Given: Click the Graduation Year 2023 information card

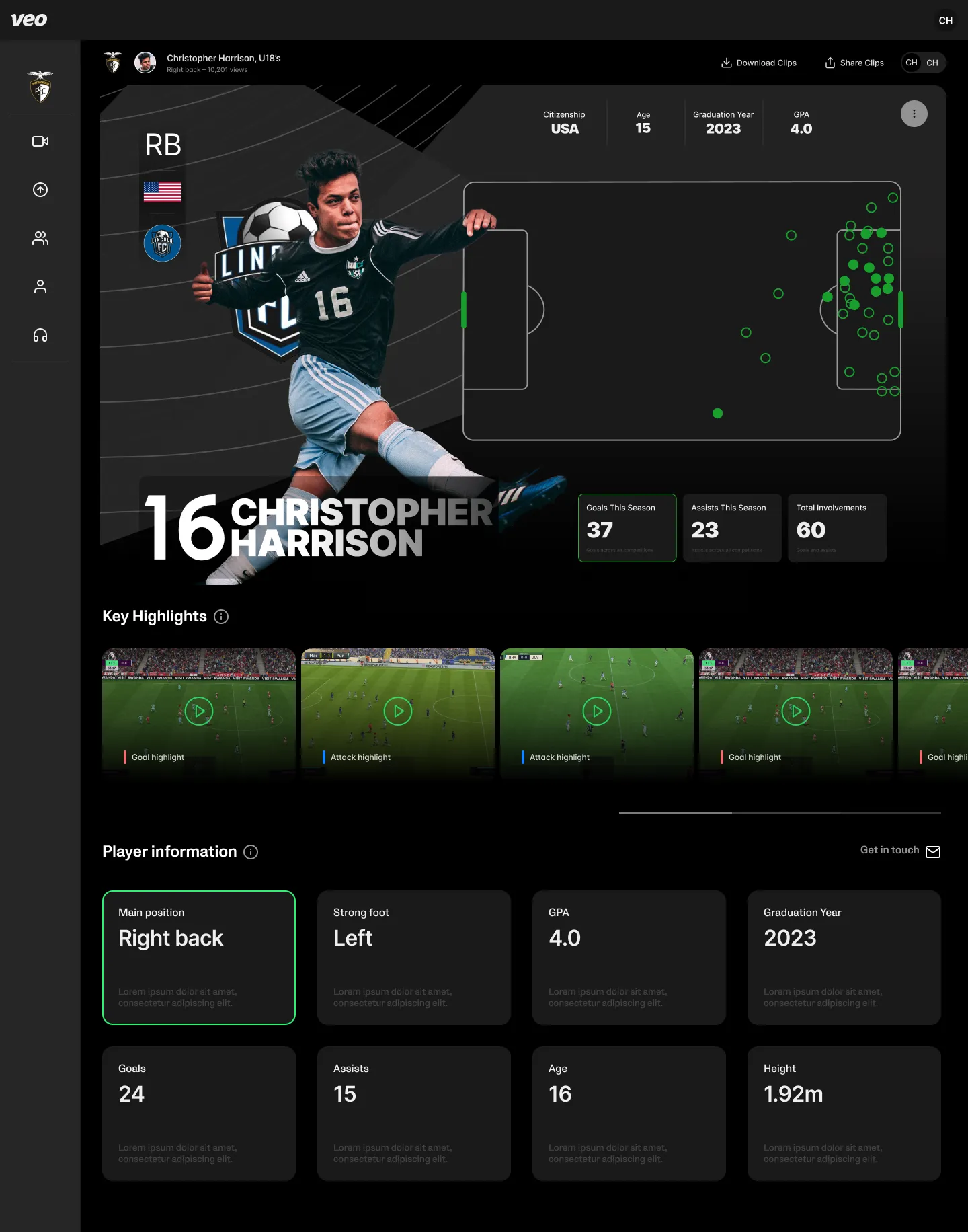Looking at the screenshot, I should tap(844, 958).
